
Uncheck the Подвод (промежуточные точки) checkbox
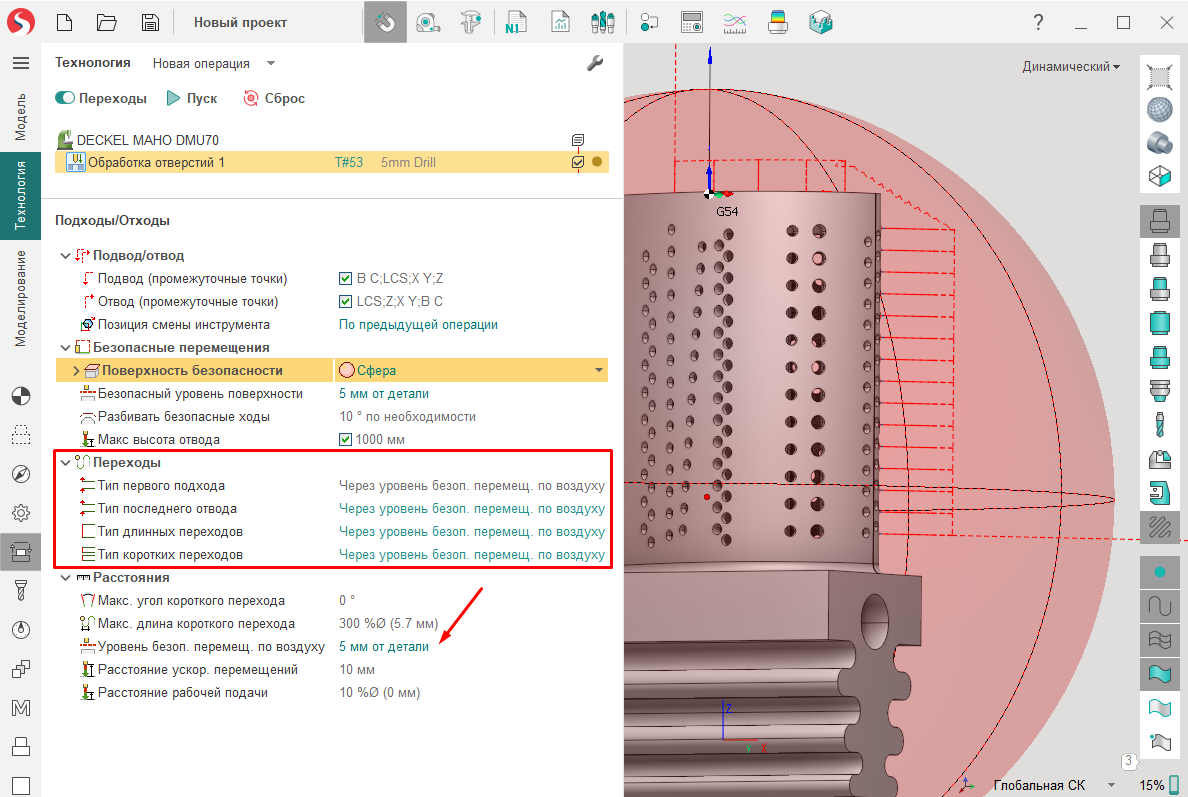click(346, 279)
